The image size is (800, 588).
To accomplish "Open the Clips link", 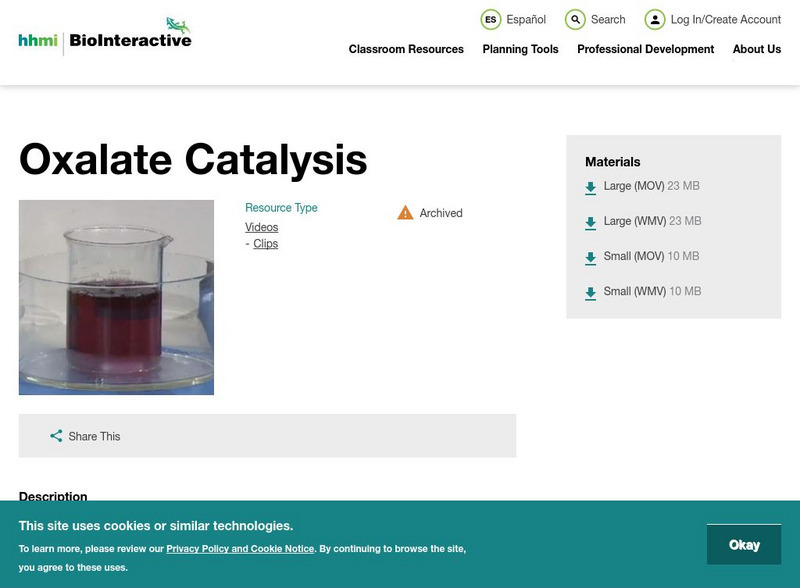I will click(263, 241).
